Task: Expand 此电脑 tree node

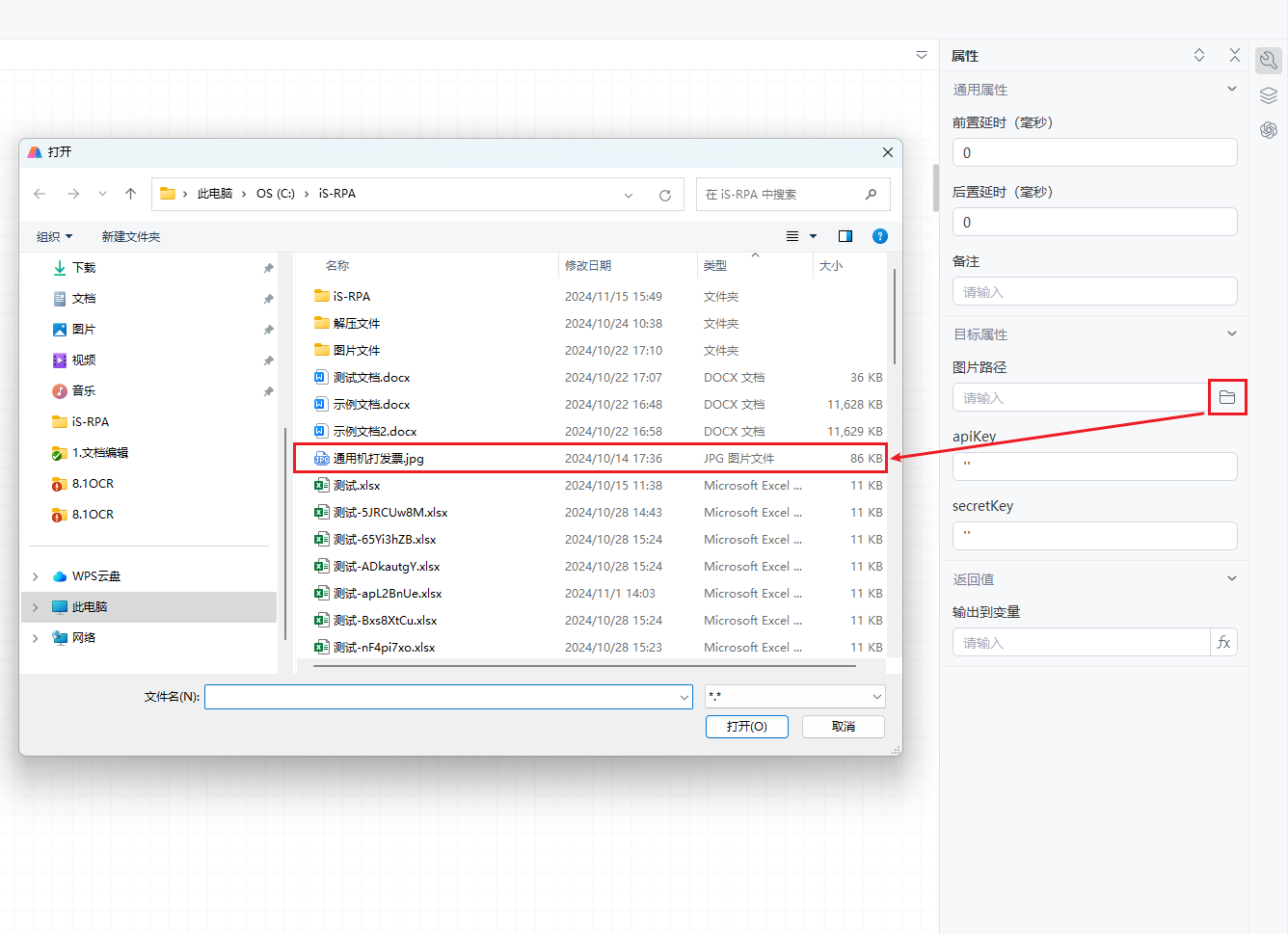Action: point(36,607)
